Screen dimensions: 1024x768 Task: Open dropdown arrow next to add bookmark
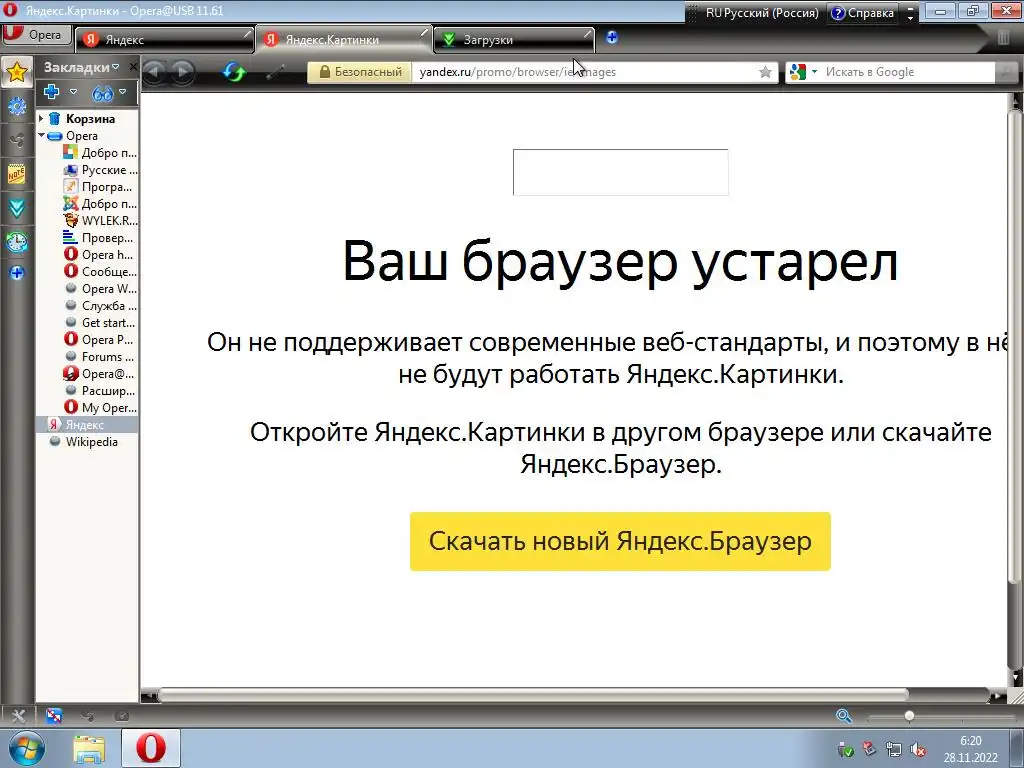click(x=73, y=92)
